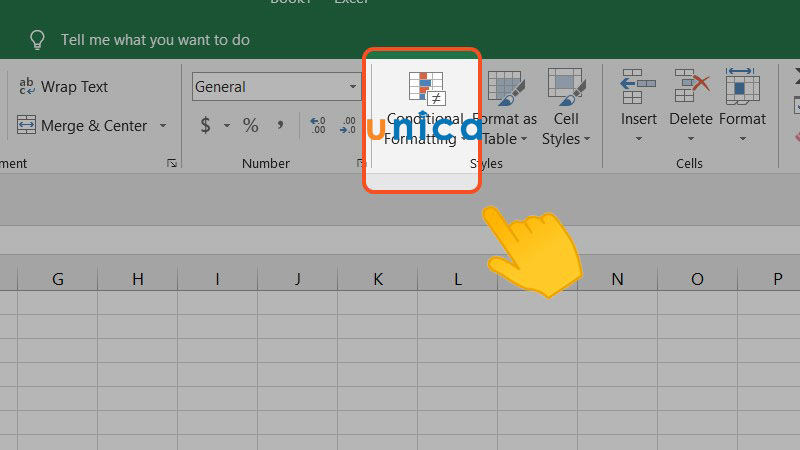Viewport: 800px width, 450px height.
Task: Select column G header
Action: pos(58,279)
